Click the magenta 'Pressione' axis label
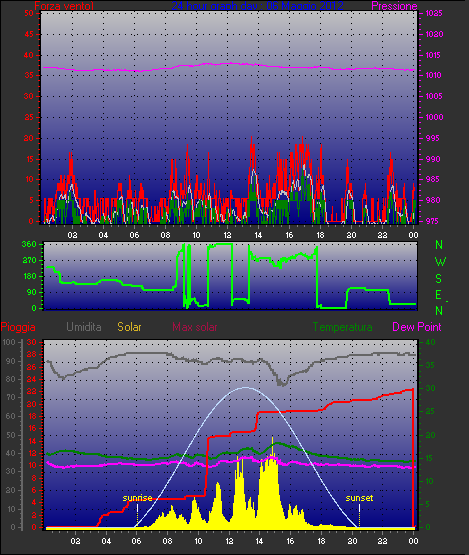Screen dimensions: 469x555 [x=394, y=6]
